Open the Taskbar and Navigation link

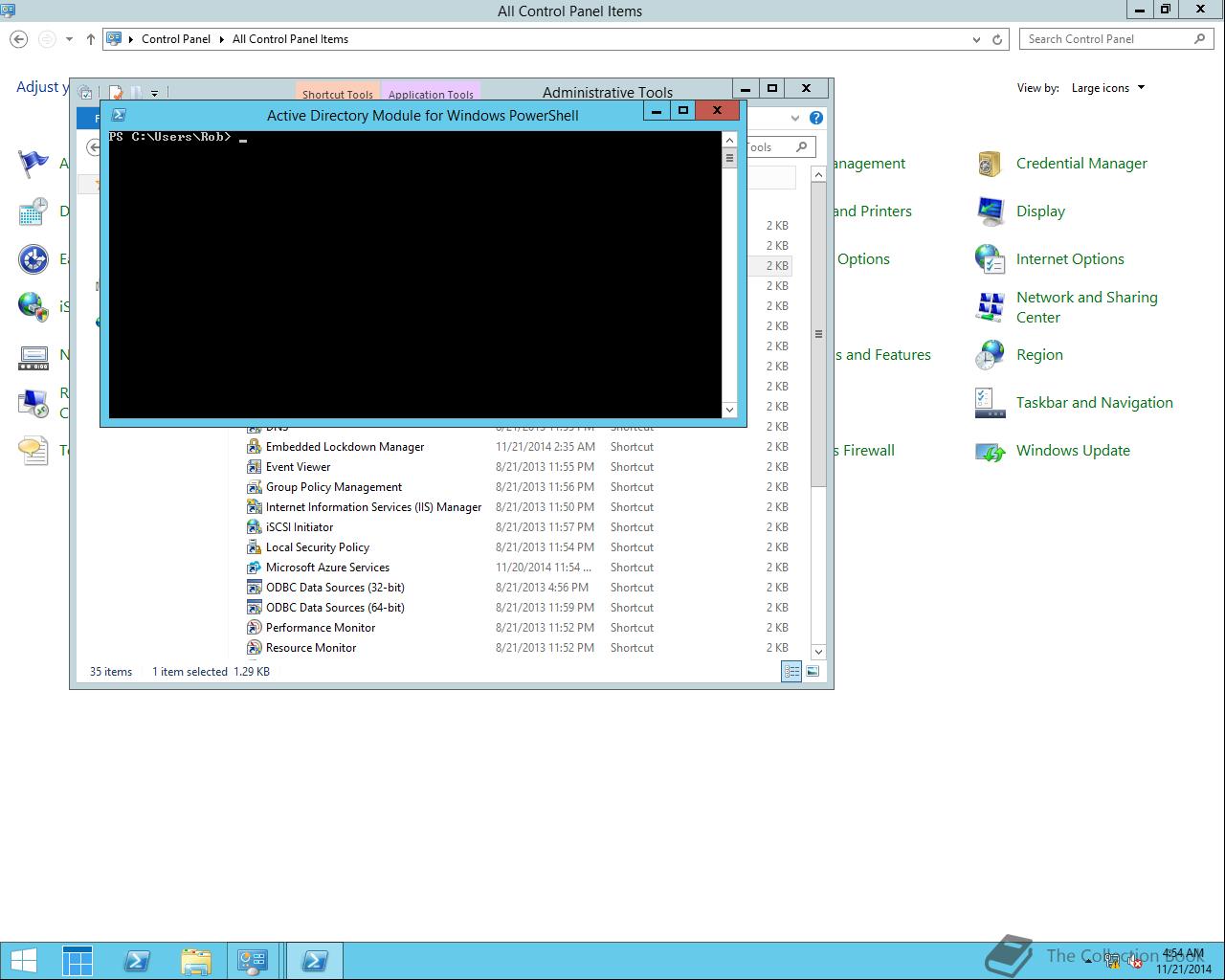pyautogui.click(x=1094, y=403)
